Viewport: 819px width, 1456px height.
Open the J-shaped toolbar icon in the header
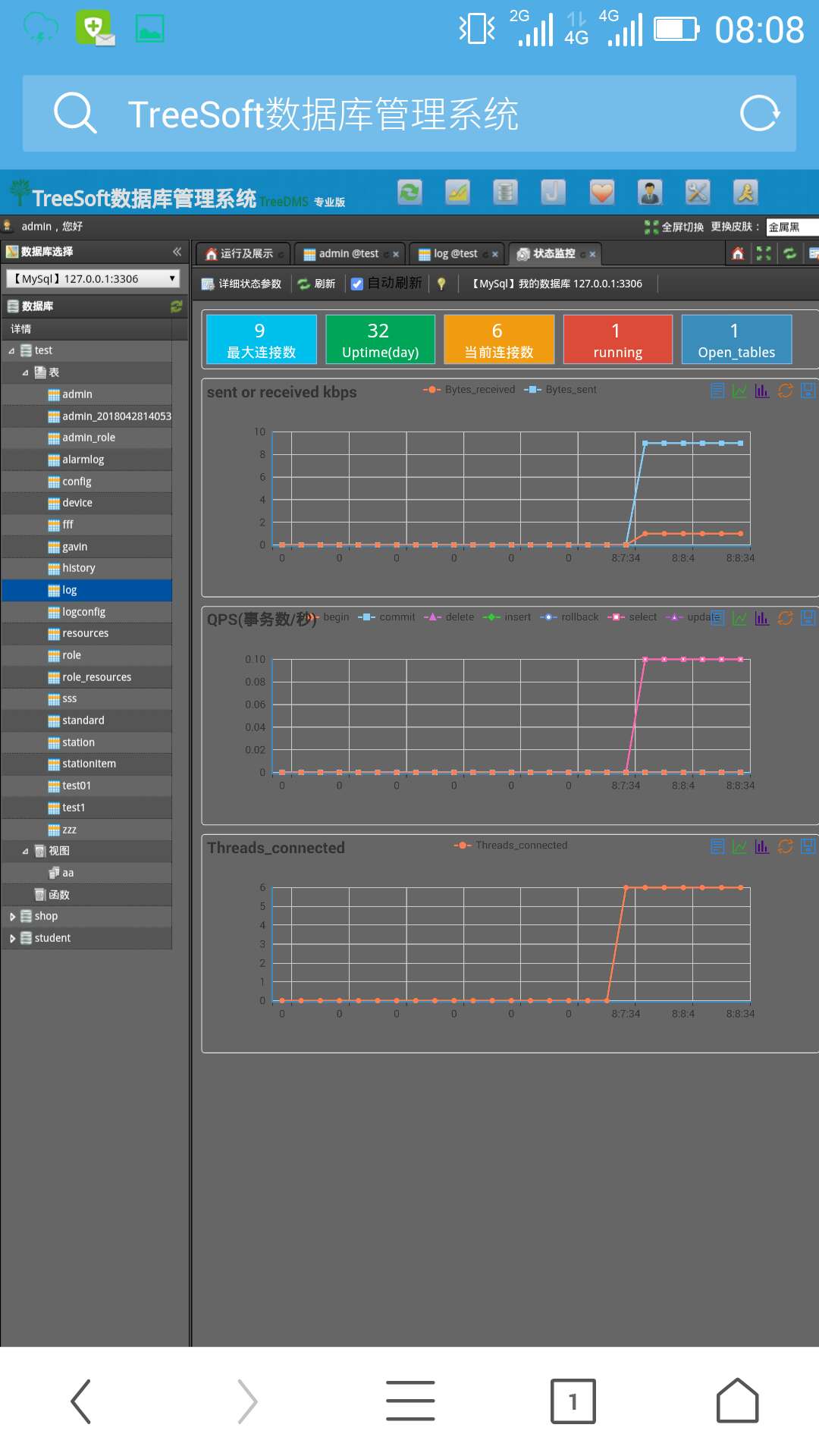pos(554,193)
